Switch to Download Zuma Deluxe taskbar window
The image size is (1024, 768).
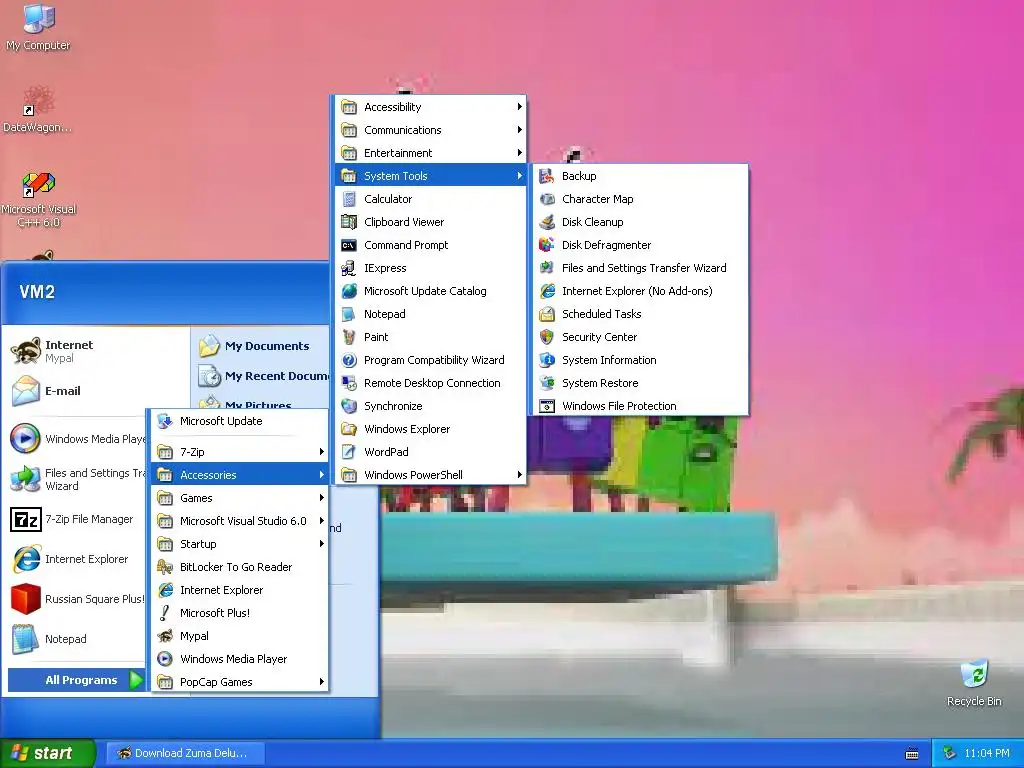pyautogui.click(x=185, y=753)
